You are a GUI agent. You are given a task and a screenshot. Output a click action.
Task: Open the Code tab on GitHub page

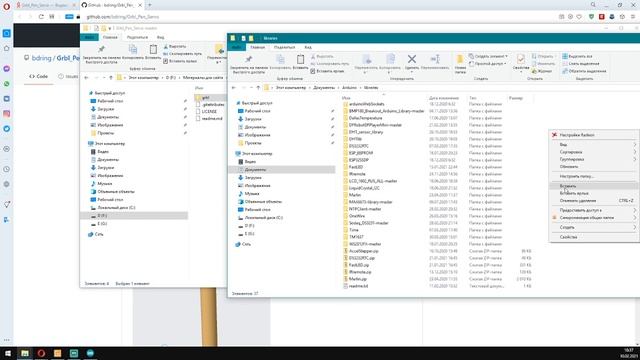(x=38, y=76)
